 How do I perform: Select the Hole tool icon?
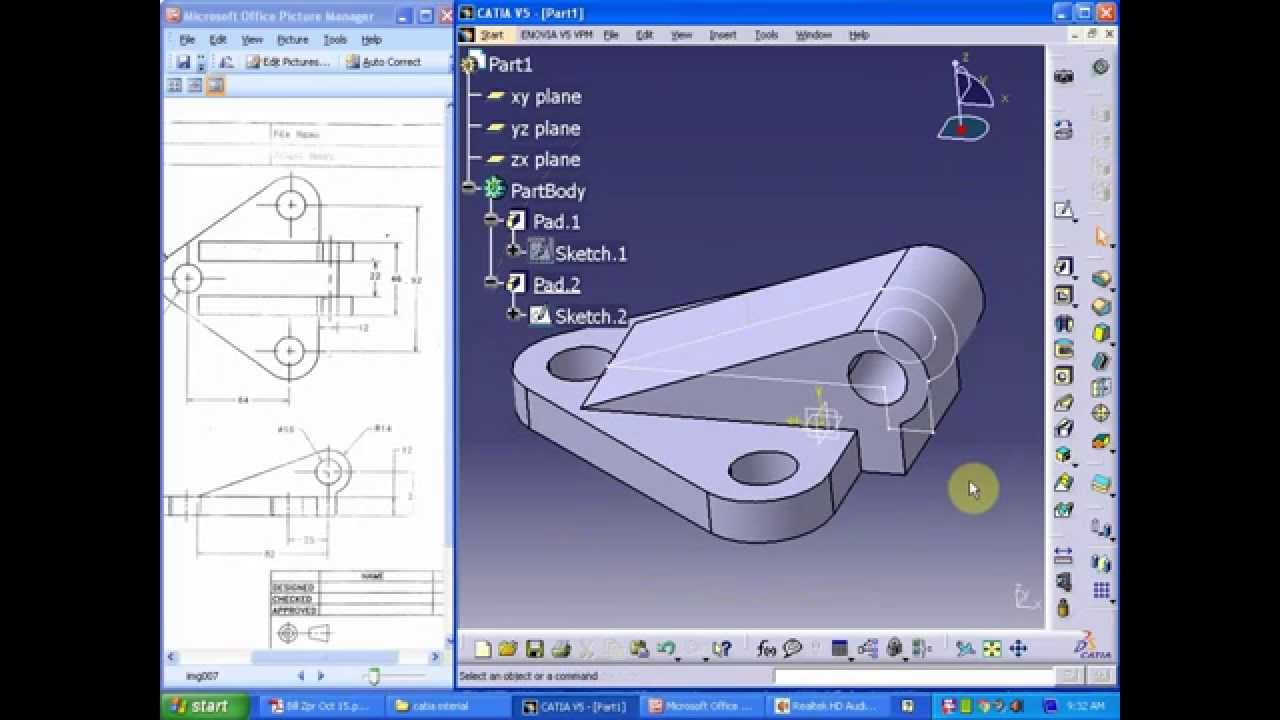coord(1064,376)
